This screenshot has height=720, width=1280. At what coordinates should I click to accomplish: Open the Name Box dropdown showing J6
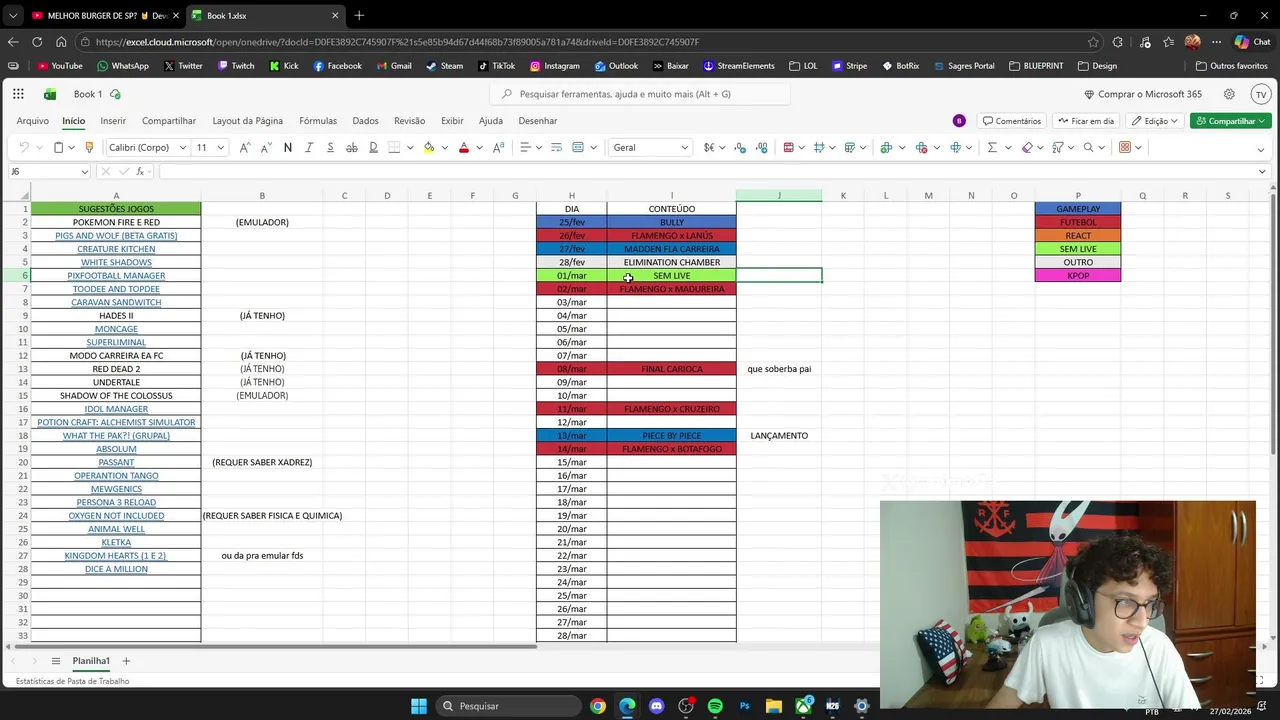point(84,171)
